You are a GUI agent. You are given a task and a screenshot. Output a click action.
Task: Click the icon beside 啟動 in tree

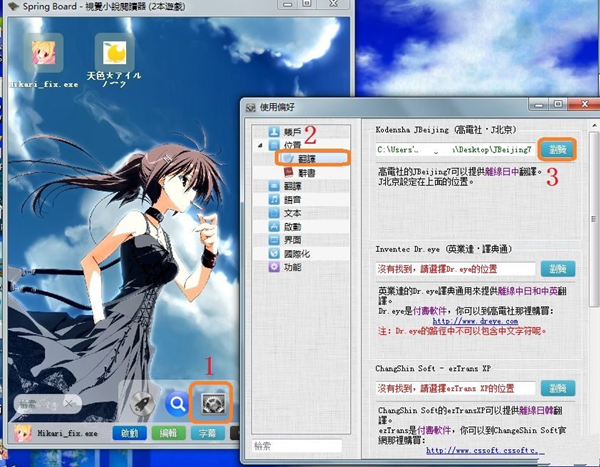(x=274, y=227)
